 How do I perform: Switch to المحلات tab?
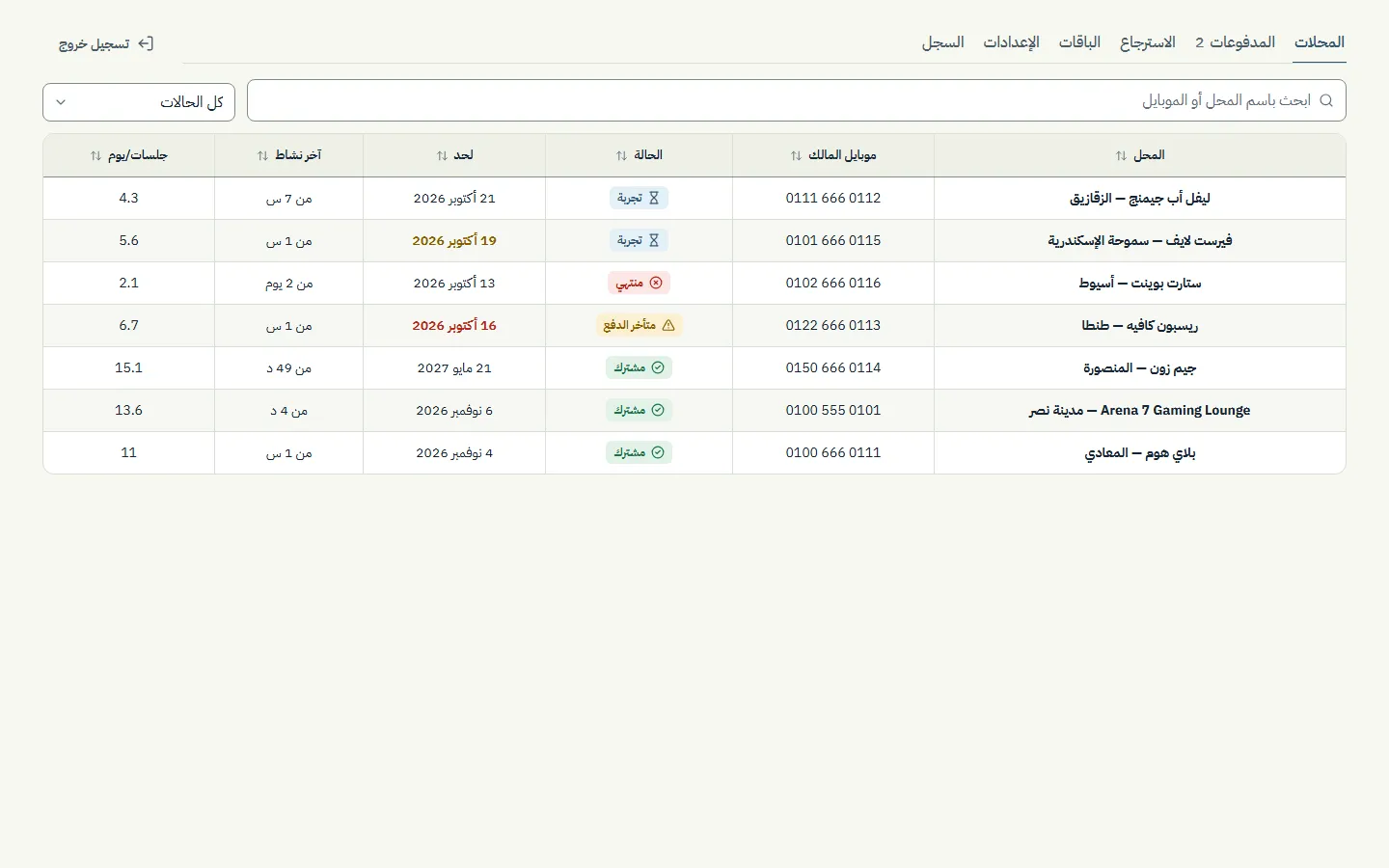tap(1320, 42)
